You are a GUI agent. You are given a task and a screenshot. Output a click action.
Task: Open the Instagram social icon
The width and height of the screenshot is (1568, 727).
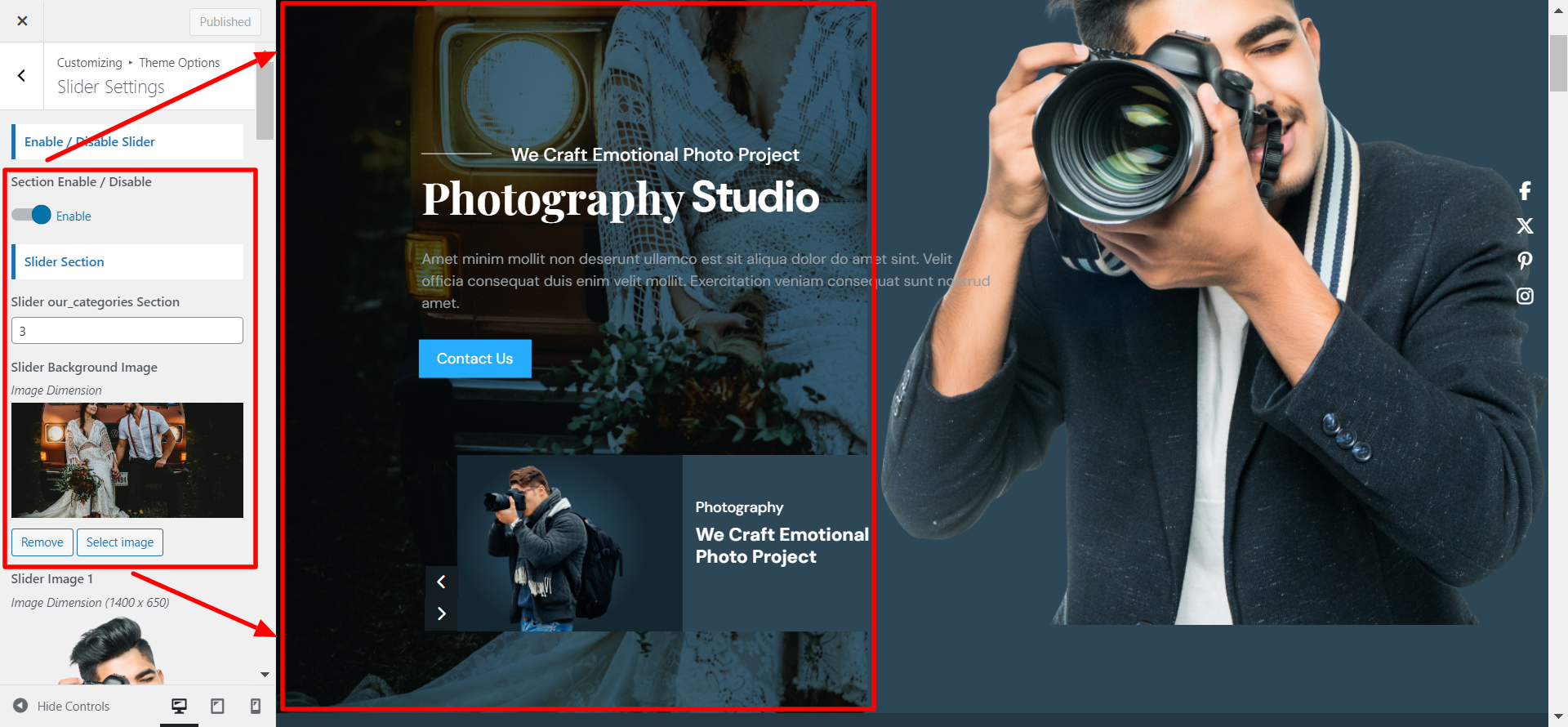1525,296
